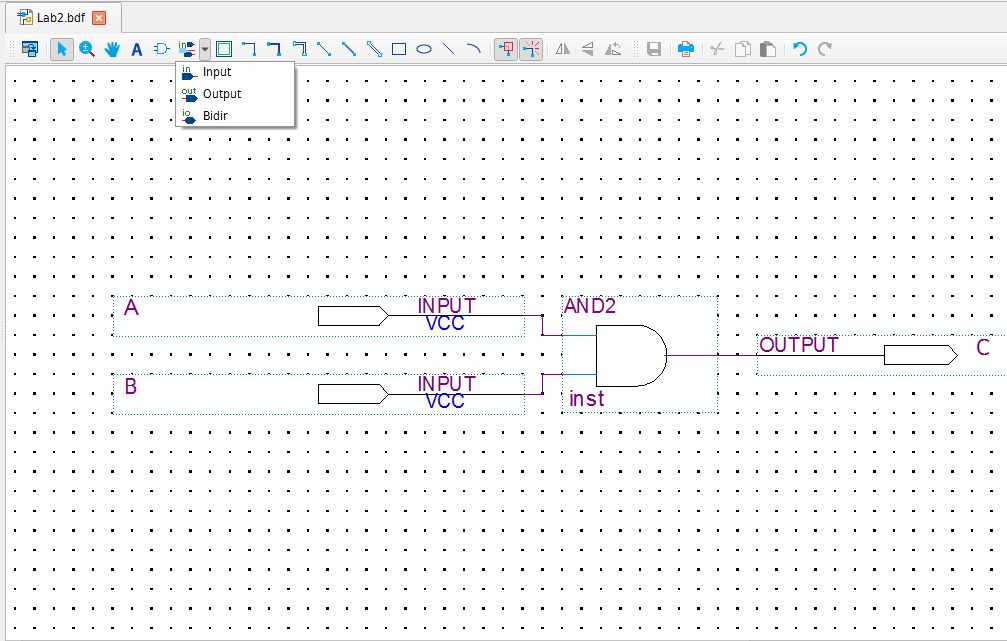Toggle the partial line selection button

pyautogui.click(x=531, y=49)
